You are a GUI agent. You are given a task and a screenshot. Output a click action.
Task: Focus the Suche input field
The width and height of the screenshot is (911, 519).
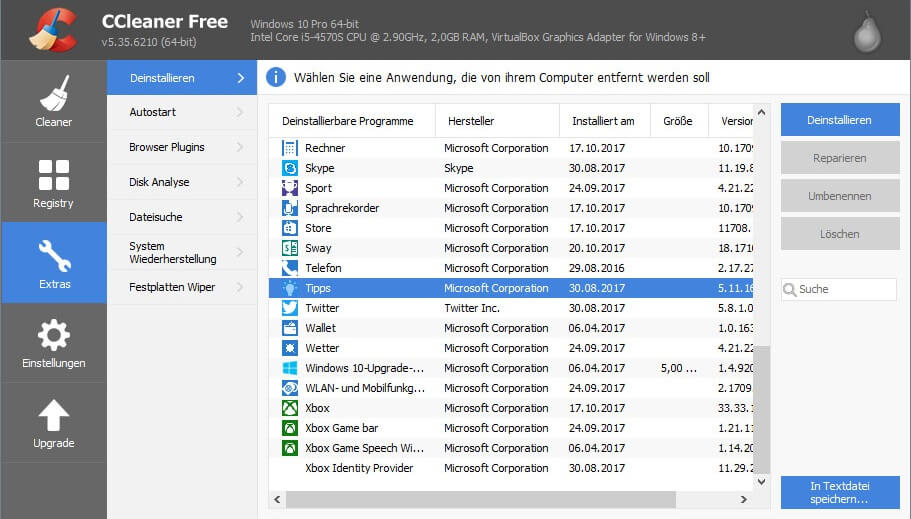839,289
